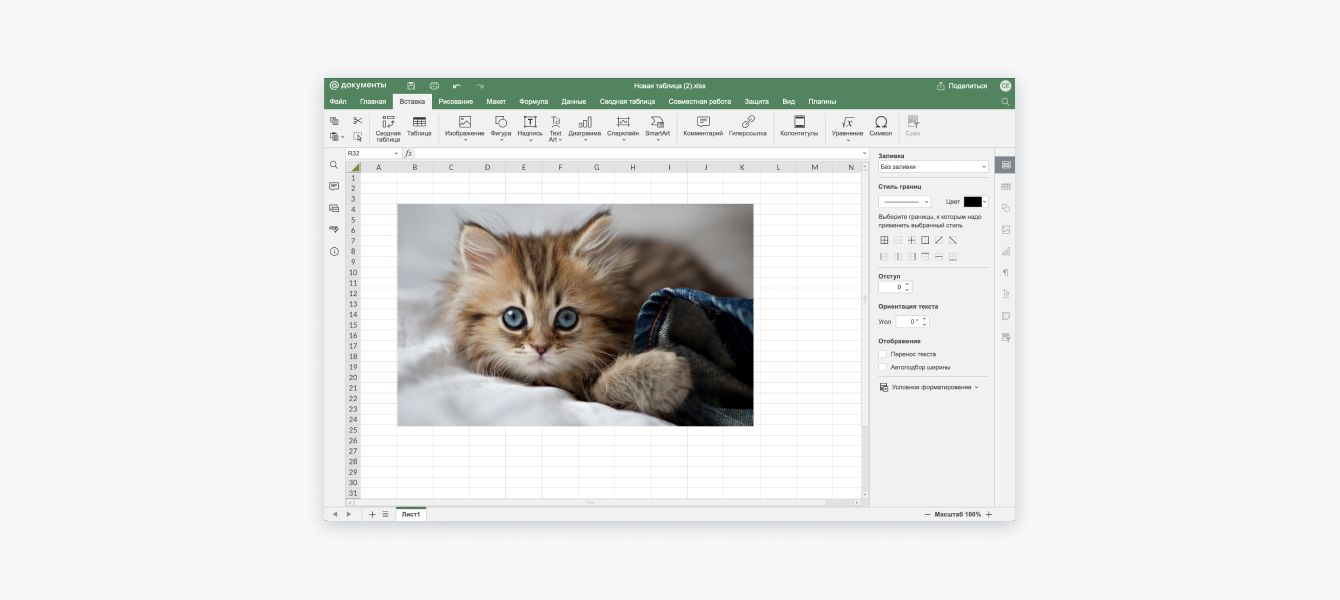The height and width of the screenshot is (600, 1340).
Task: Click the Поделиться share button
Action: point(962,86)
